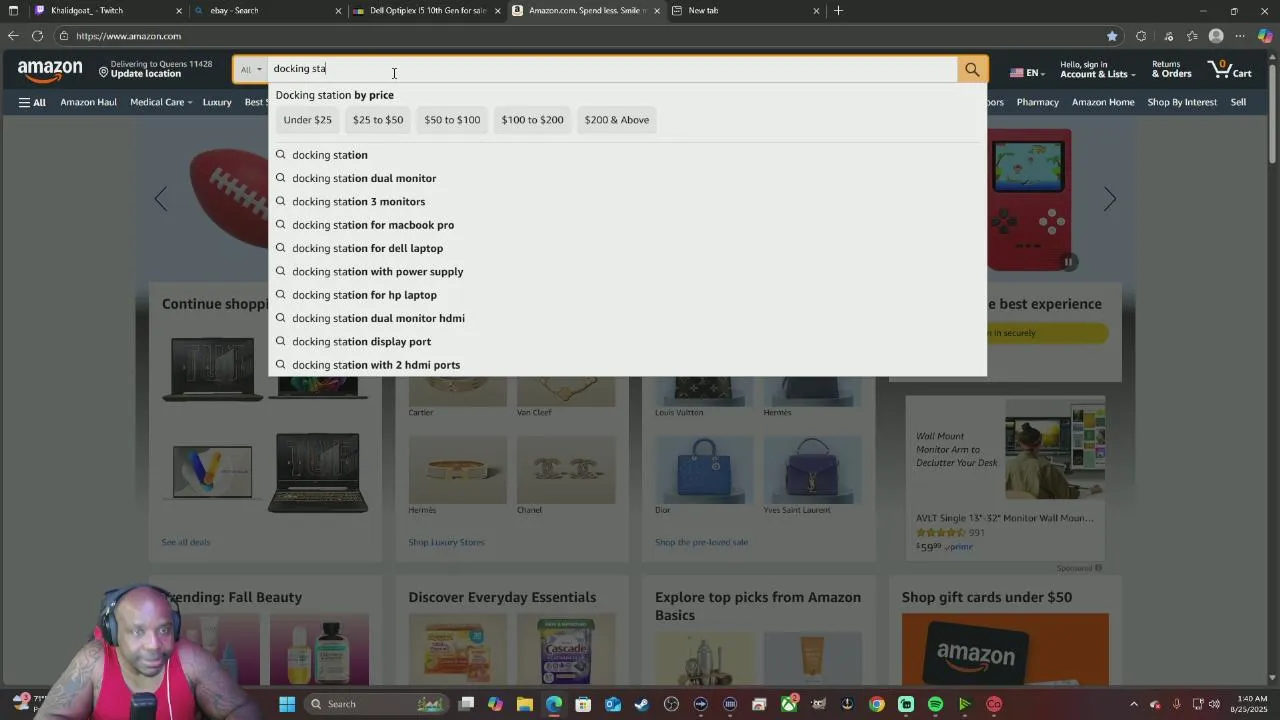The height and width of the screenshot is (720, 1280).
Task: Update delivery location to Queens 11428
Action: click(155, 69)
